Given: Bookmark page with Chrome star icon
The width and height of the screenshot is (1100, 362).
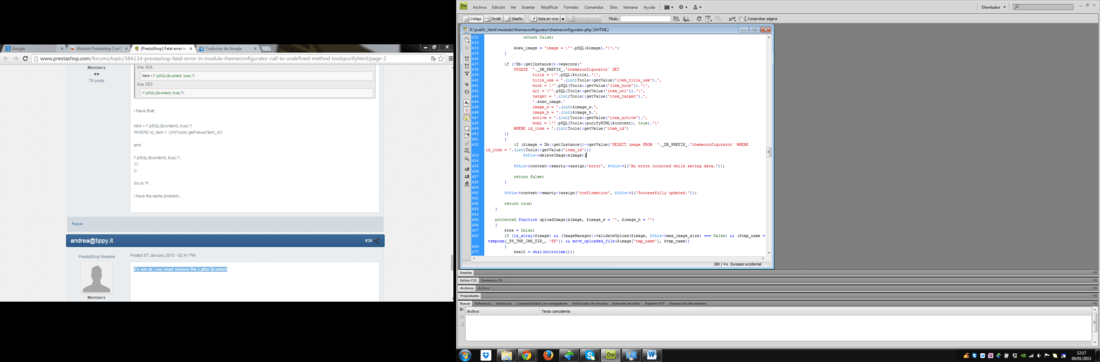Looking at the screenshot, I should [440, 58].
